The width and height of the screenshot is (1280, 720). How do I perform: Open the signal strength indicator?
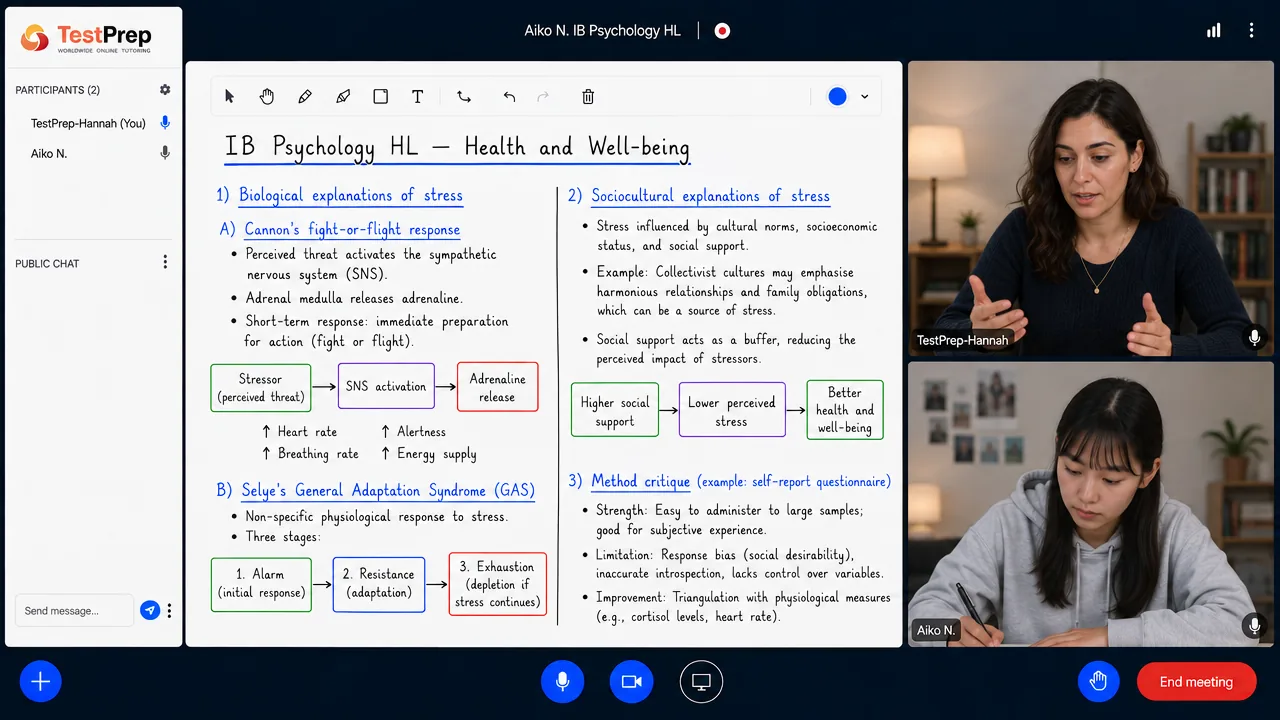(1214, 31)
